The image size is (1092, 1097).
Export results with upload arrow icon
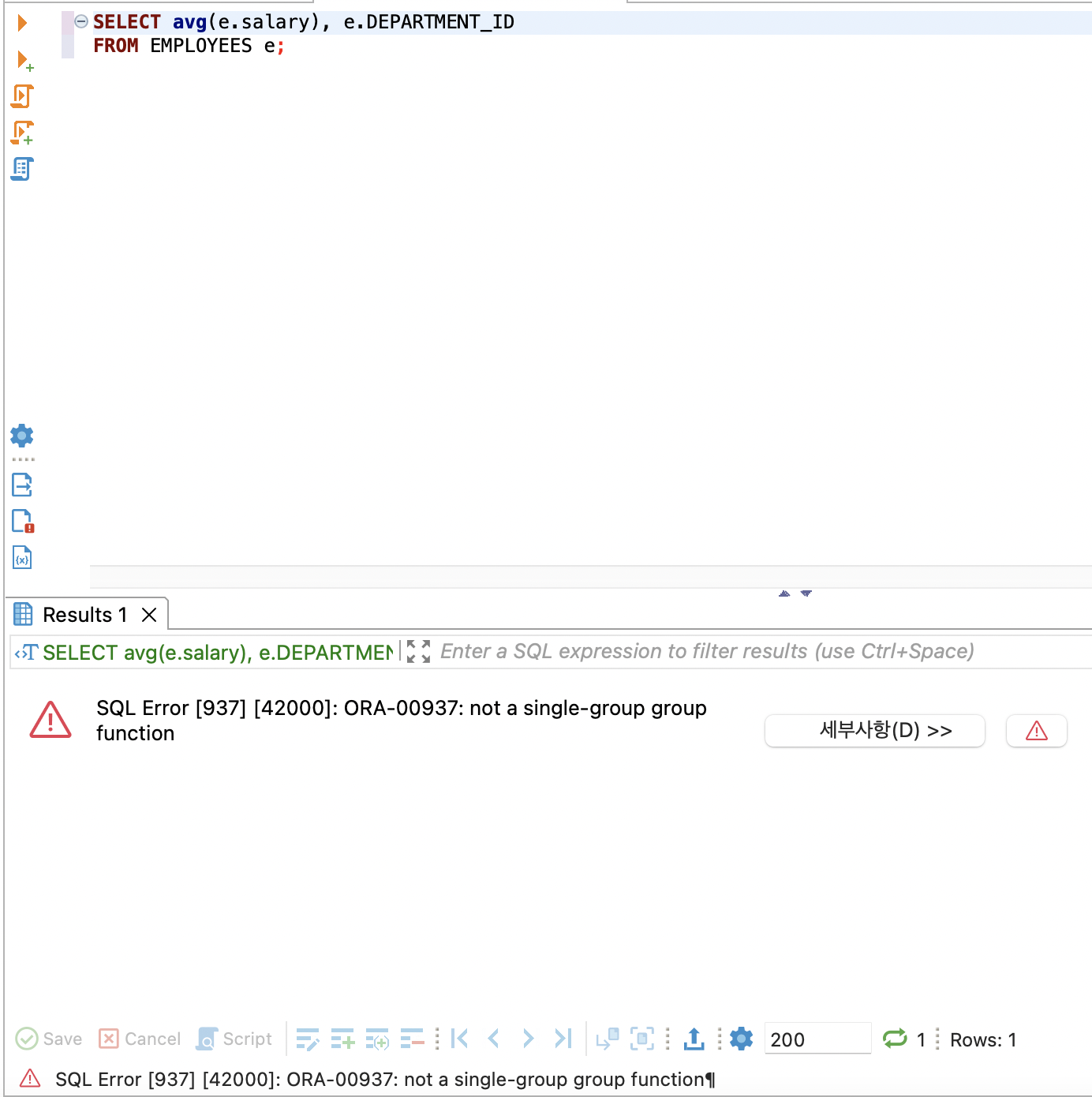click(x=694, y=1039)
